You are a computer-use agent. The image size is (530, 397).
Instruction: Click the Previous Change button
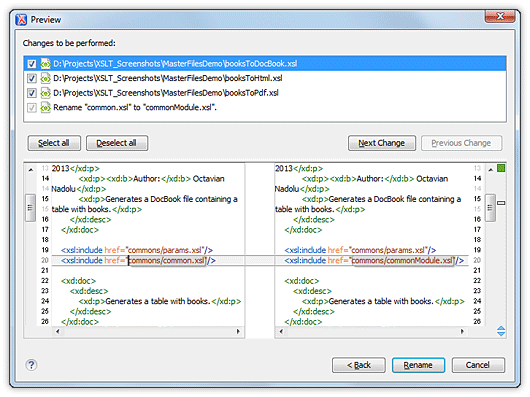point(461,143)
